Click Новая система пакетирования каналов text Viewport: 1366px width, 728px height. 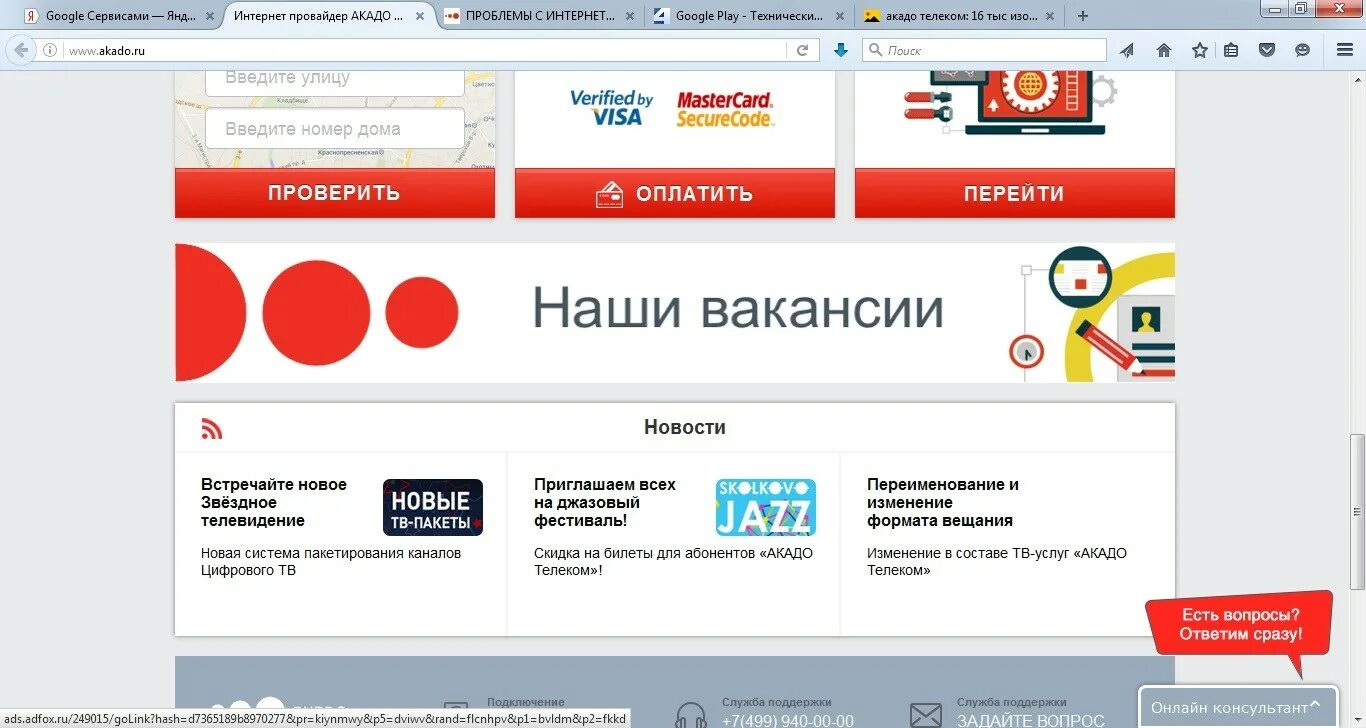coord(331,561)
